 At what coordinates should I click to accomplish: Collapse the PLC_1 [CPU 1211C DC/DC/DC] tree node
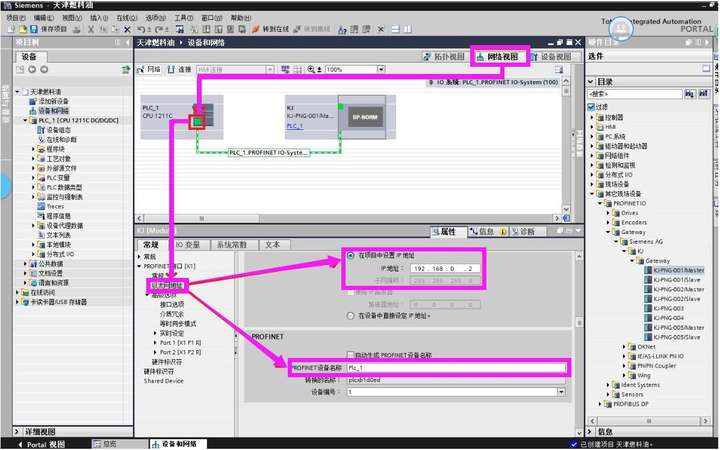coord(25,120)
